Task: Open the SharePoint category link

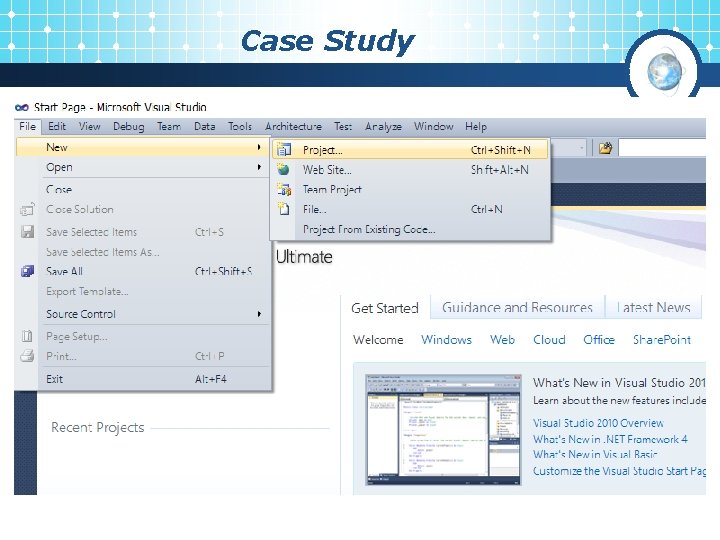Action: (x=662, y=339)
